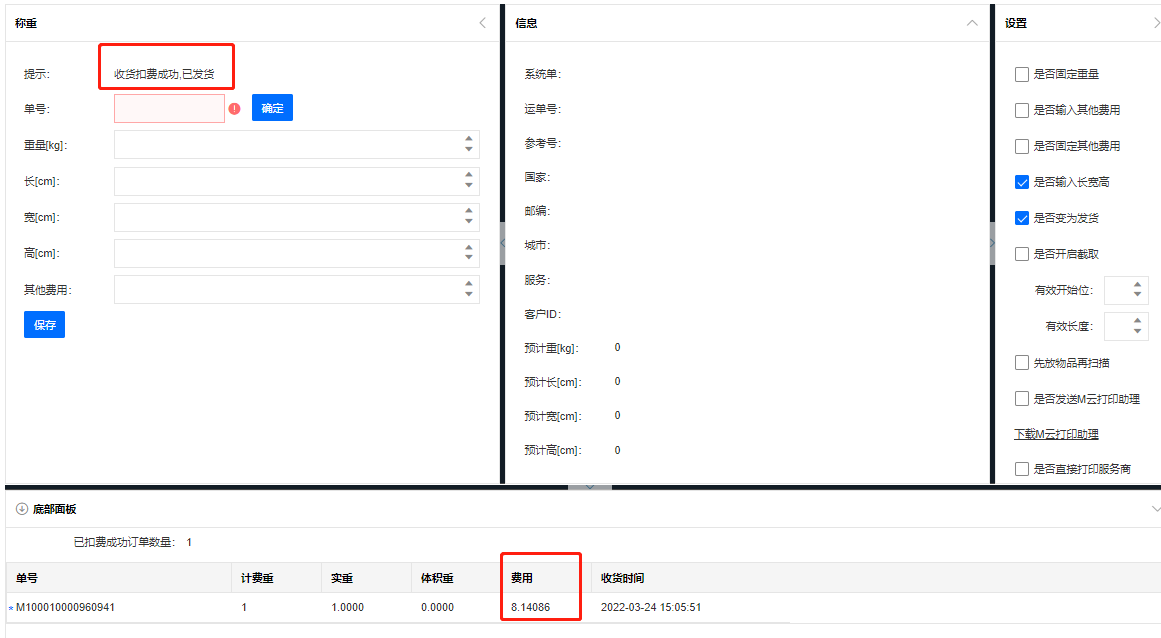Image resolution: width=1161 pixels, height=638 pixels.
Task: Collapse 底部面板 using the right-side chevron
Action: [x=1156, y=509]
